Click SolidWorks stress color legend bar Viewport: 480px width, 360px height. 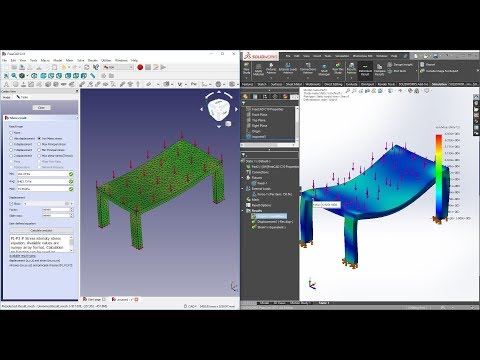pyautogui.click(x=439, y=177)
